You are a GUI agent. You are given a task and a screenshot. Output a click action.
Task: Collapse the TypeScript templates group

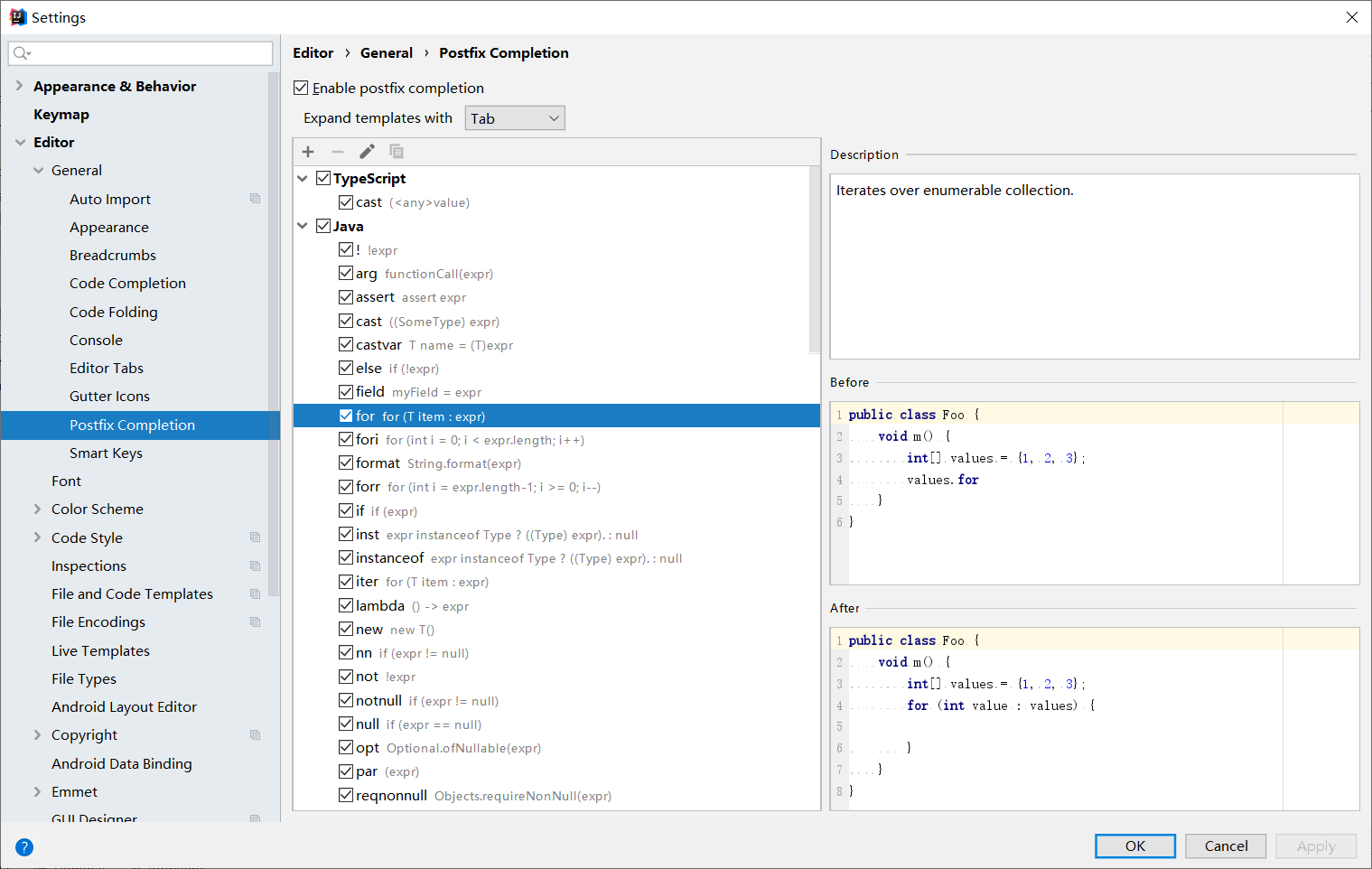[303, 179]
